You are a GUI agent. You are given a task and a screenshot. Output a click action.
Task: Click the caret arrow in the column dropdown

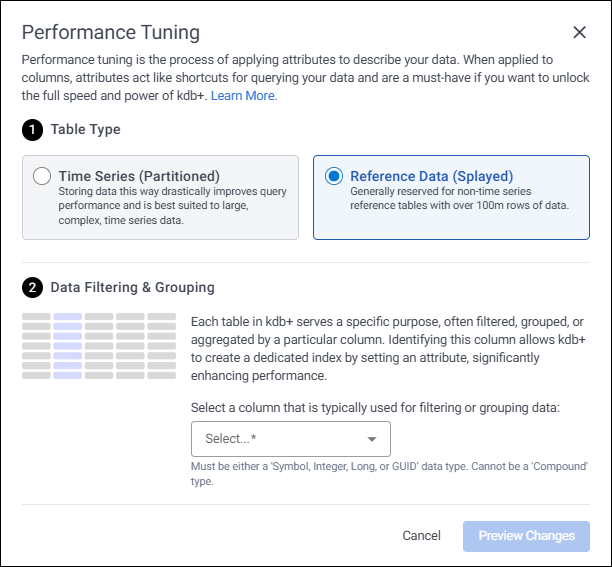click(372, 439)
